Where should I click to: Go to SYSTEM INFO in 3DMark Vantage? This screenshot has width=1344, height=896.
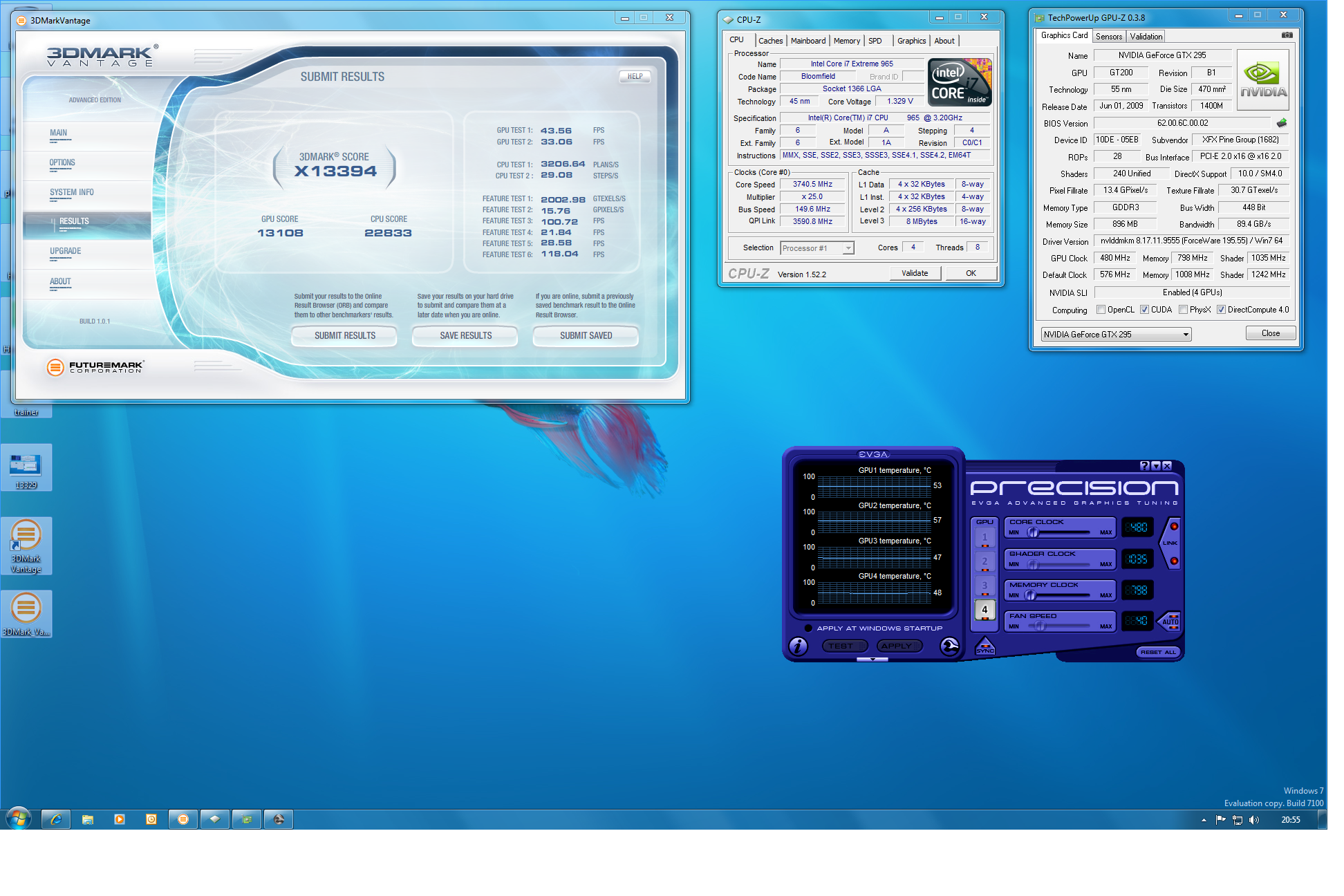[x=71, y=192]
